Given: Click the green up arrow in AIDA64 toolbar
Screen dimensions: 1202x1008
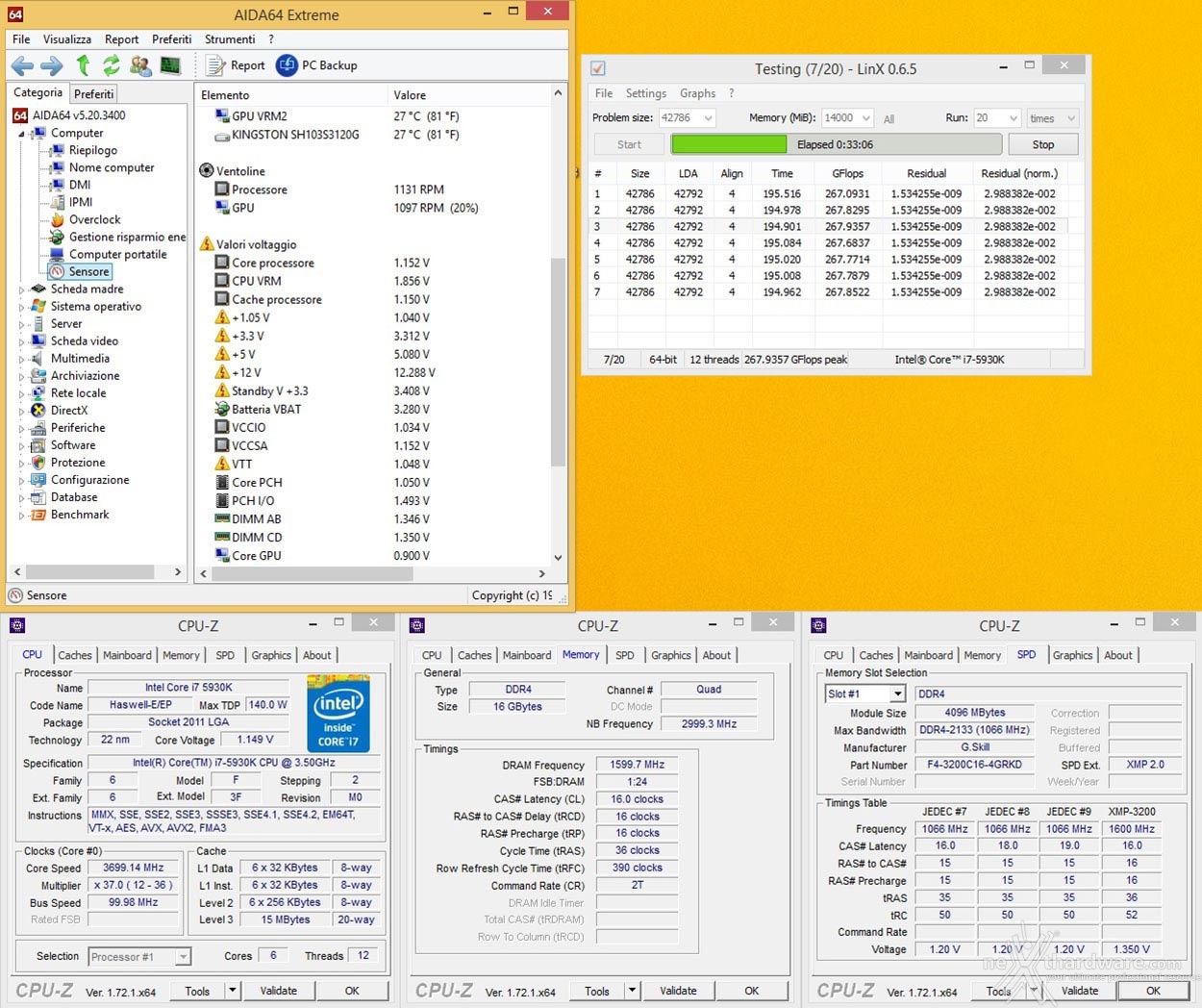Looking at the screenshot, I should [x=84, y=65].
